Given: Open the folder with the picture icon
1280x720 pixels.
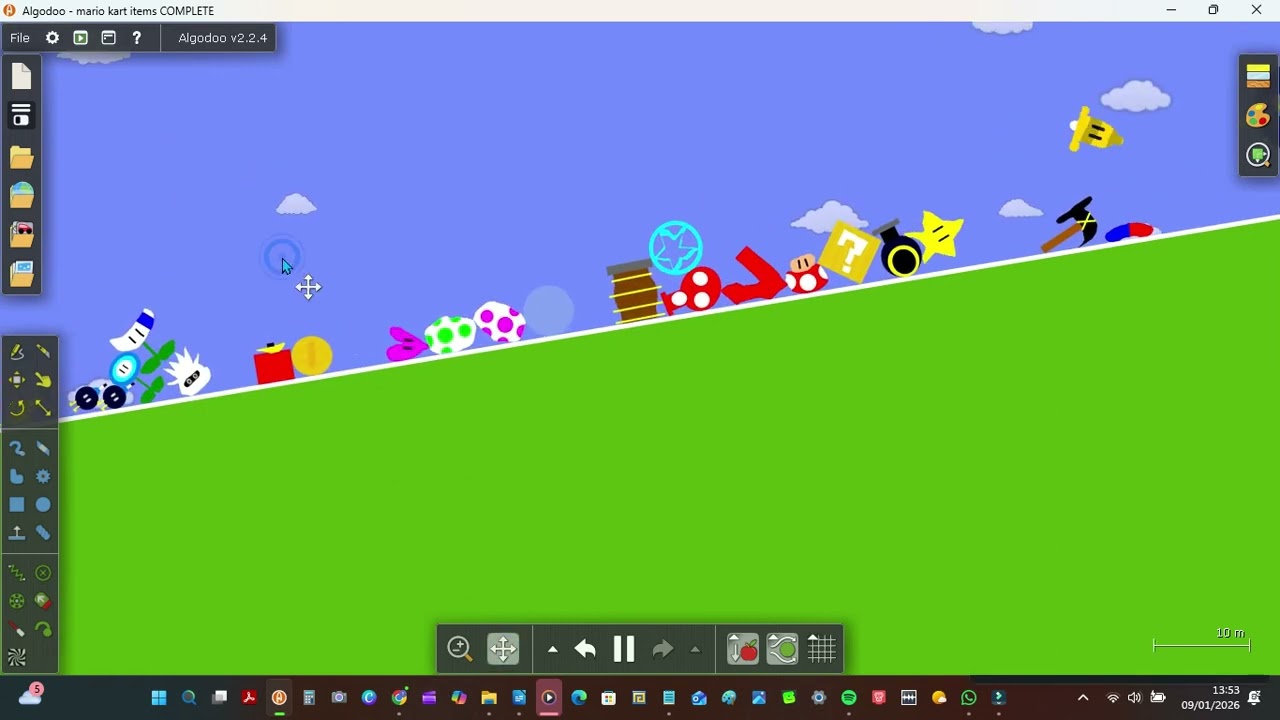Looking at the screenshot, I should click(22, 273).
